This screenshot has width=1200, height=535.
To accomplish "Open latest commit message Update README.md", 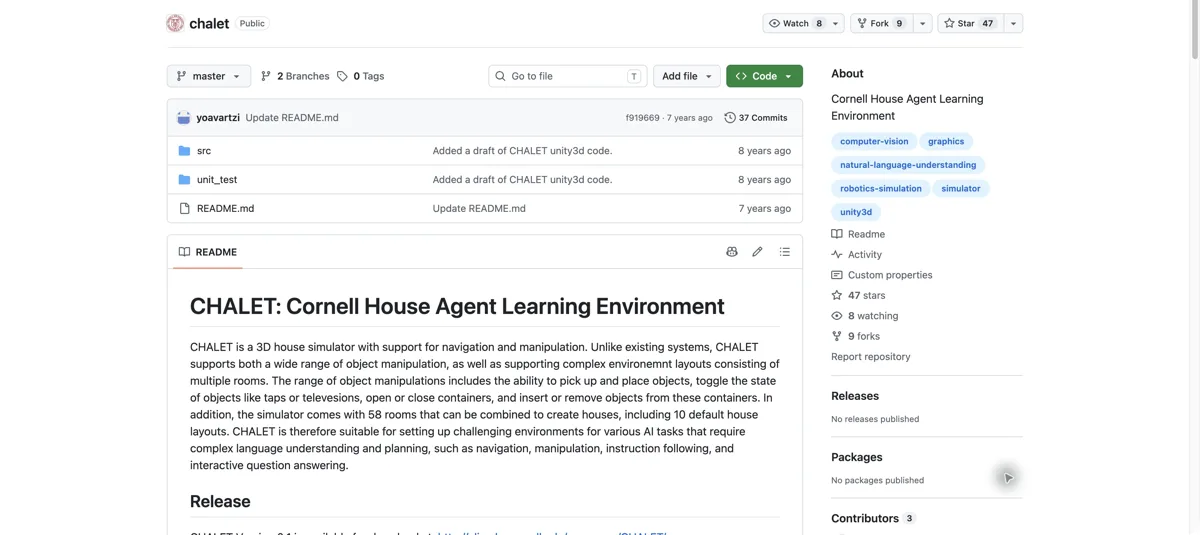I will click(292, 118).
